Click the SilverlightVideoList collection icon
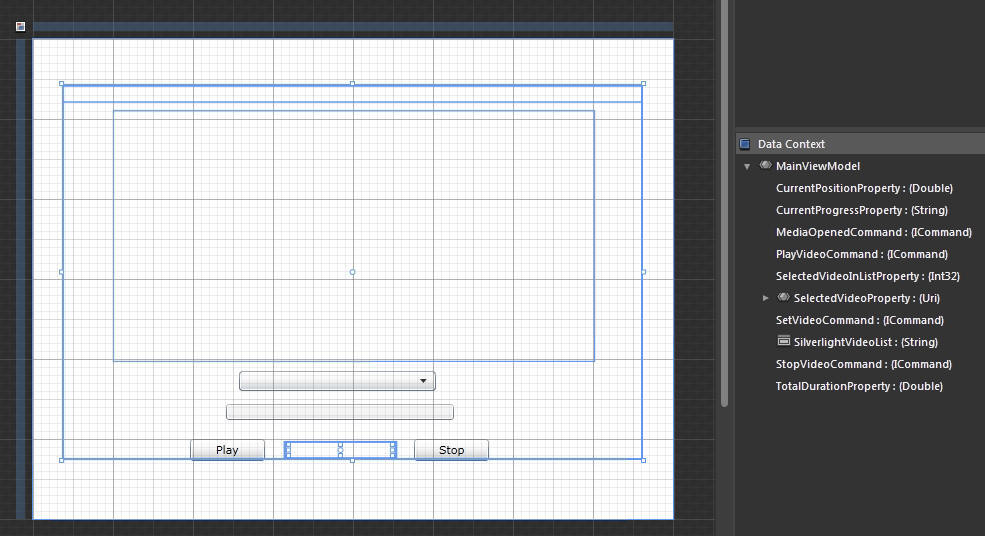Viewport: 985px width, 536px height. (783, 341)
